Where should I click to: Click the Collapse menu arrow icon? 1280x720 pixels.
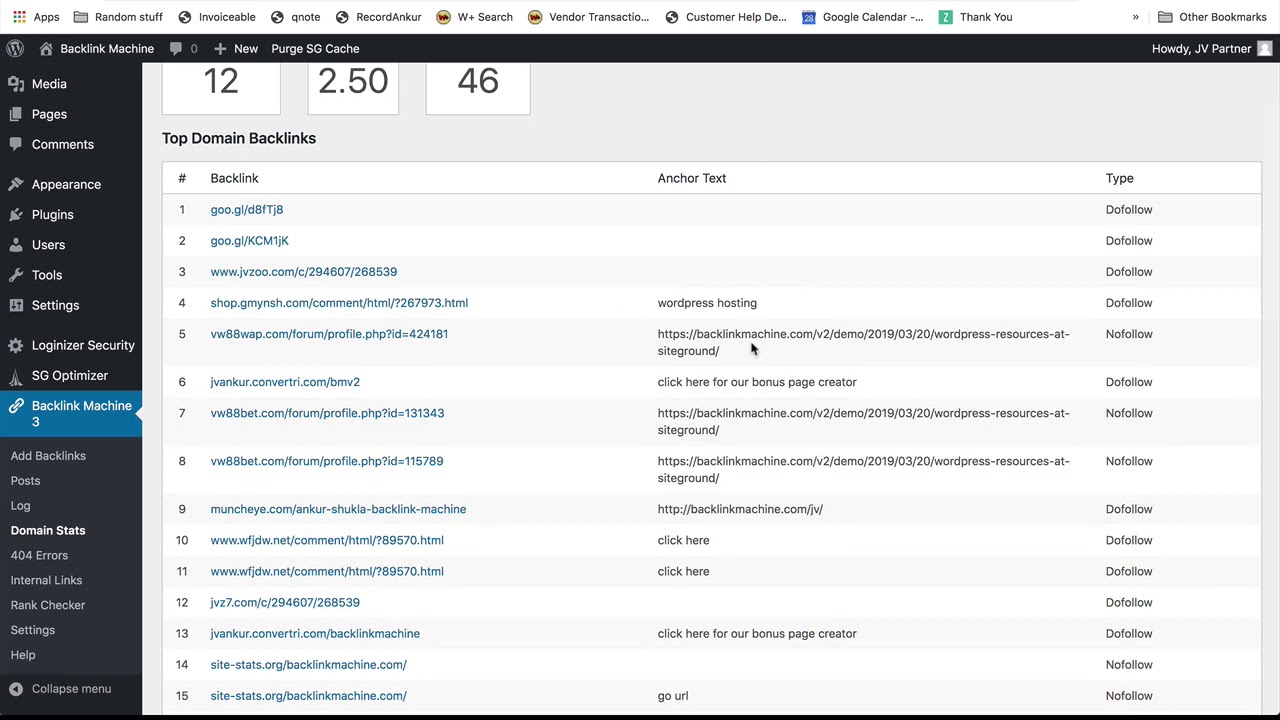coord(16,689)
